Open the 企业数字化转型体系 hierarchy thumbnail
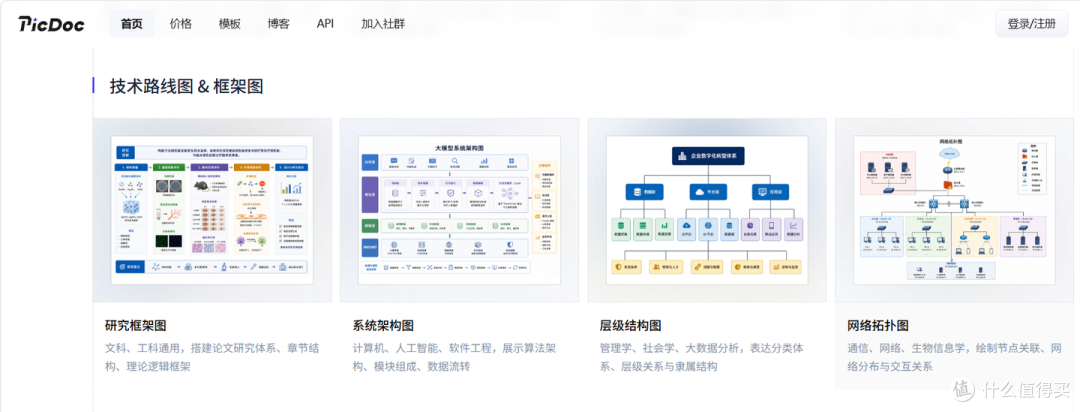Image resolution: width=1080 pixels, height=412 pixels. tap(707, 210)
